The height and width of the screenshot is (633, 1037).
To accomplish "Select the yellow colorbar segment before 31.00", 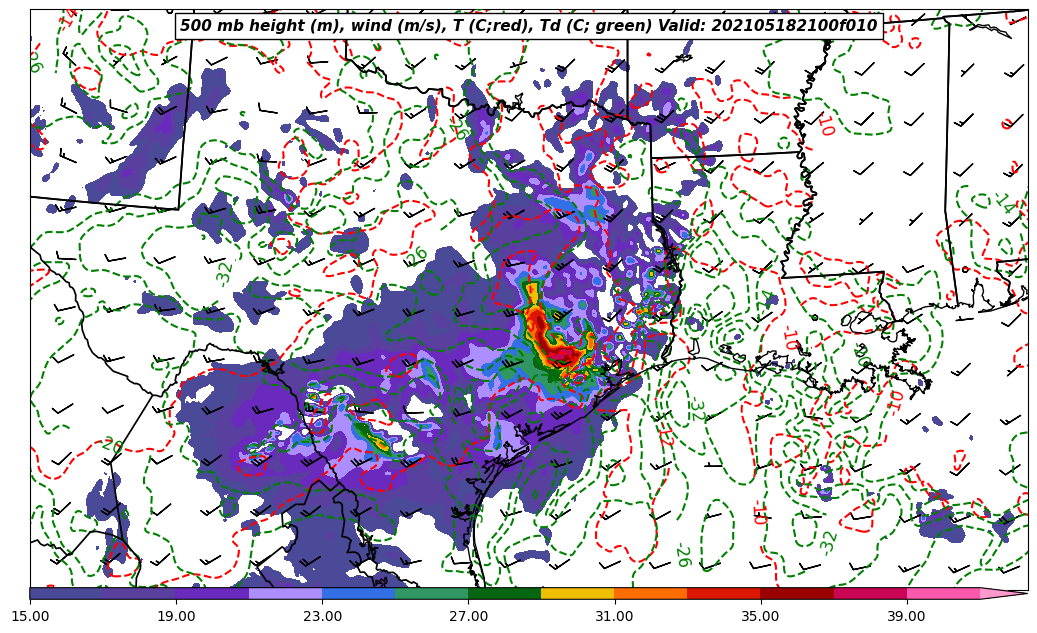I will (x=578, y=593).
